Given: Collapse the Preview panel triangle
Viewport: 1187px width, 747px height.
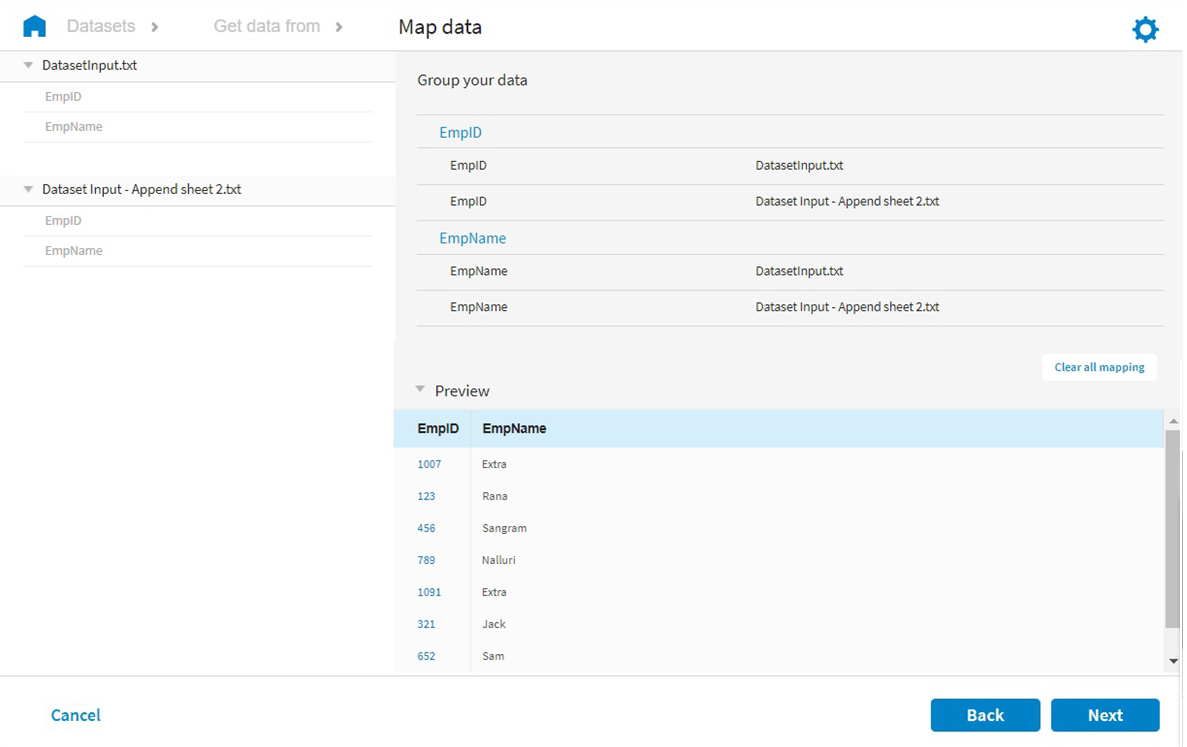Looking at the screenshot, I should [x=421, y=390].
